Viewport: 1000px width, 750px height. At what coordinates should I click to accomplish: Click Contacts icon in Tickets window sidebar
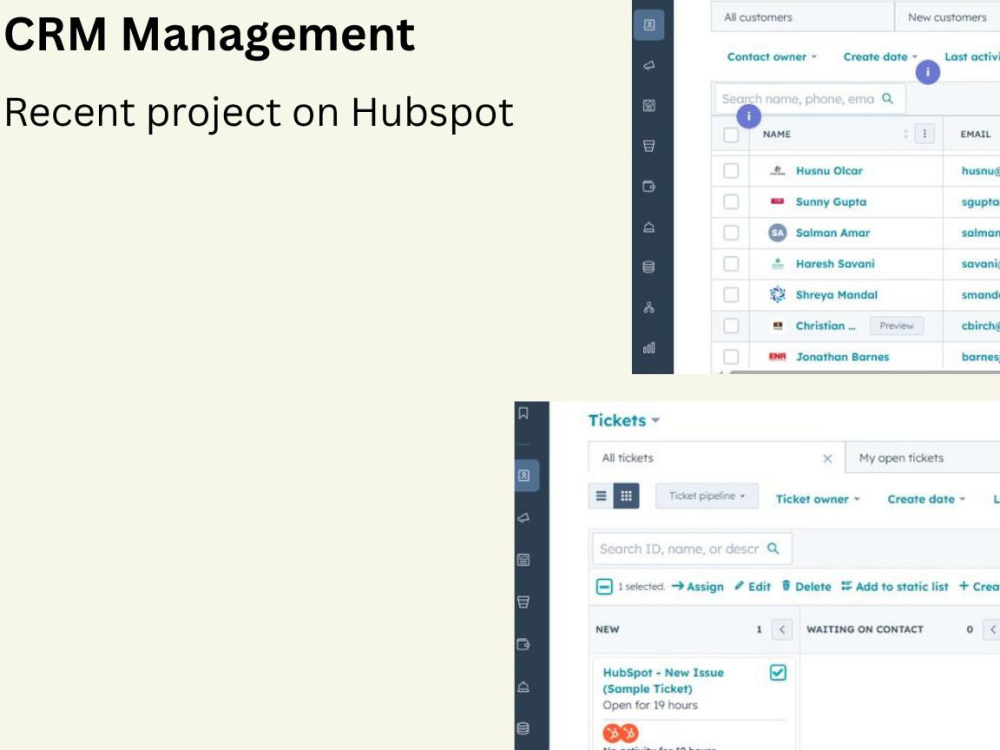coord(524,476)
